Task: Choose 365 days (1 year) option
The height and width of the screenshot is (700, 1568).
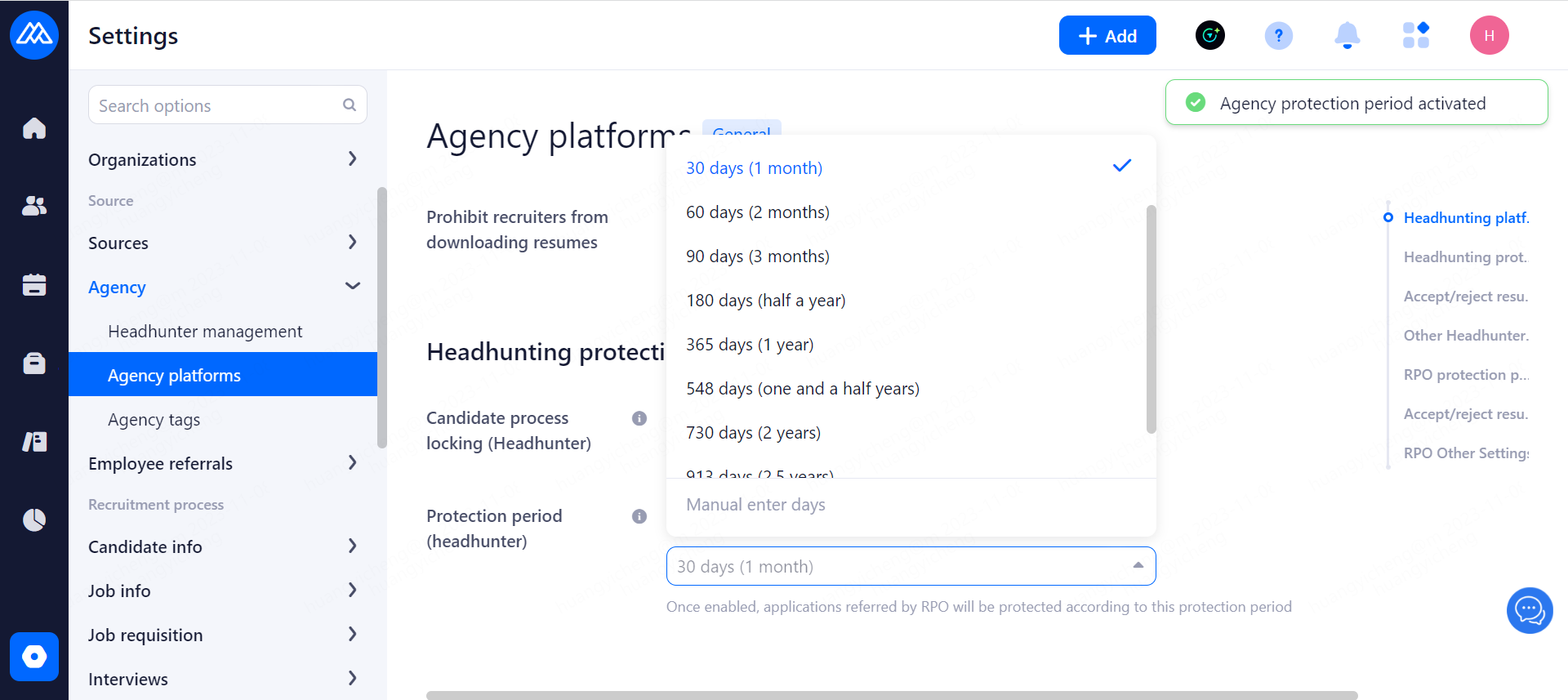Action: [x=750, y=345]
